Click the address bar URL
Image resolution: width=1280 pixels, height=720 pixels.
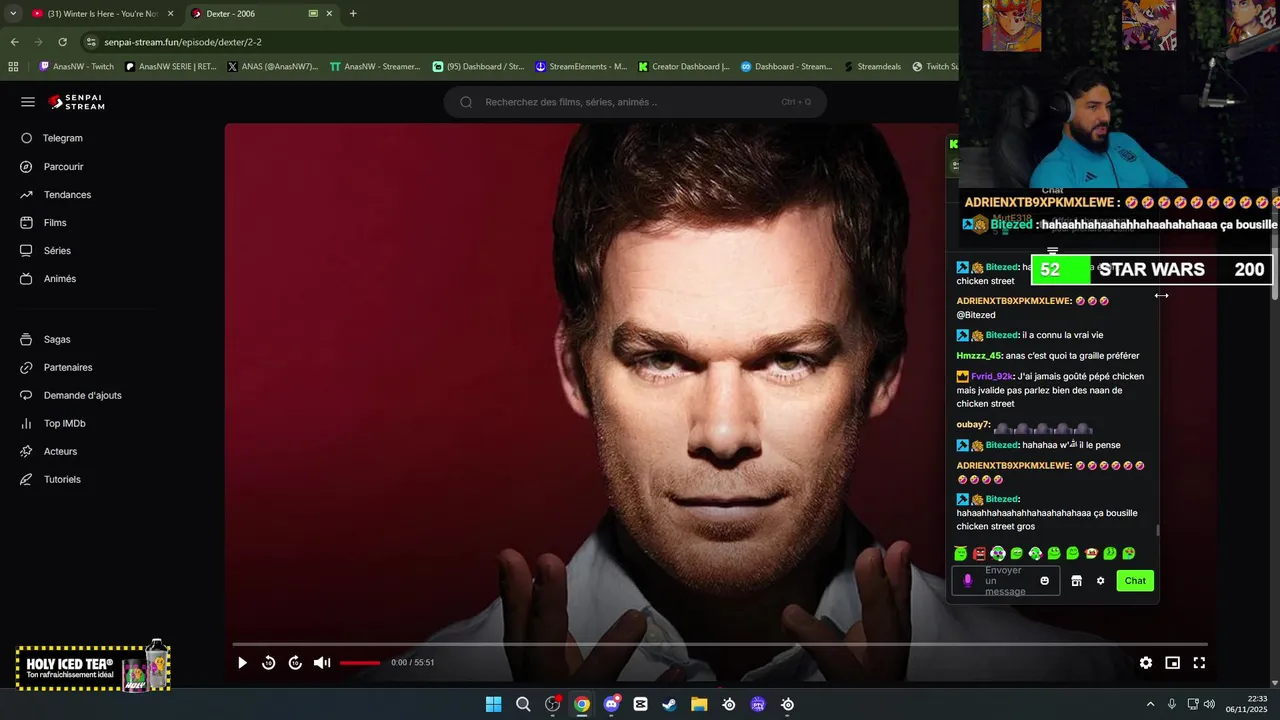click(x=183, y=42)
